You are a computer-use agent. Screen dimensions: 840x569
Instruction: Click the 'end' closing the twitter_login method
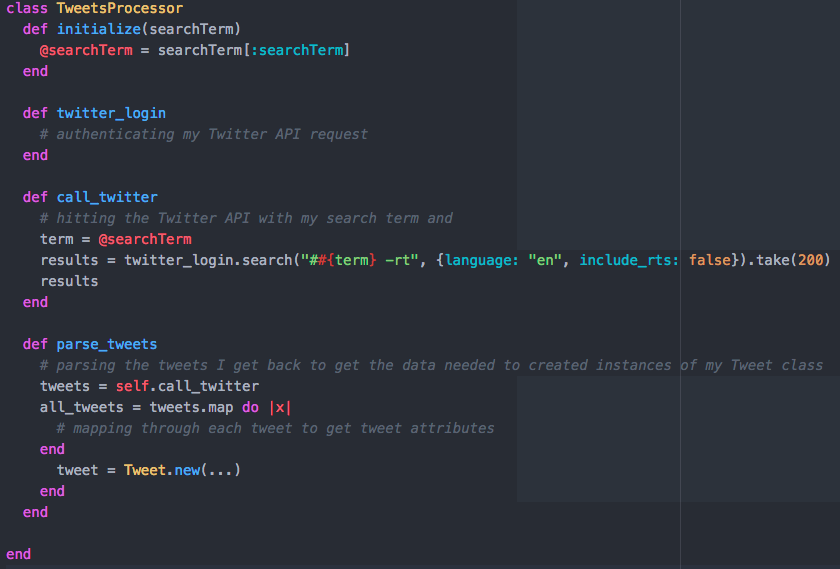35,155
